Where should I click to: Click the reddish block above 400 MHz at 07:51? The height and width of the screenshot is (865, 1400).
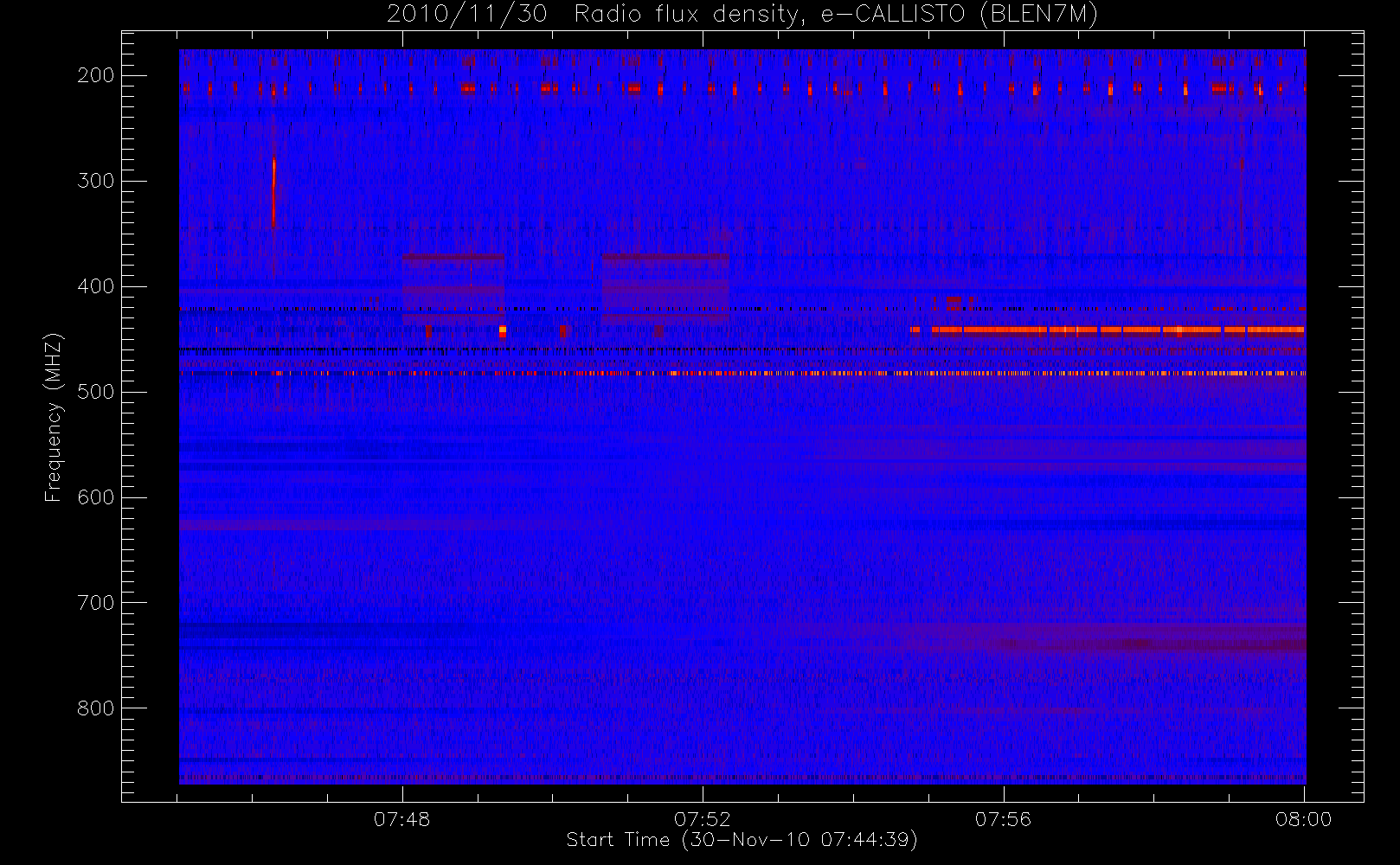click(x=665, y=289)
